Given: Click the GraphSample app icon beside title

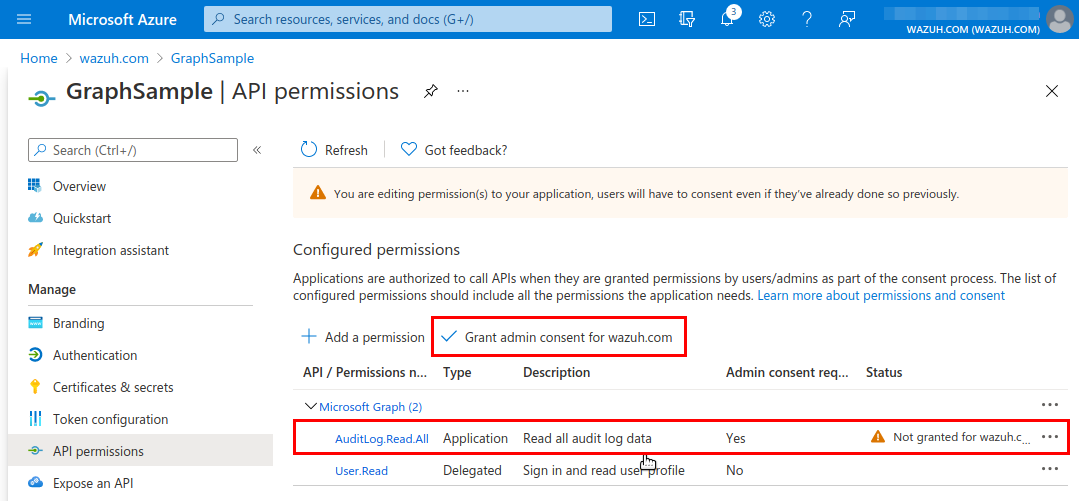Looking at the screenshot, I should point(41,98).
